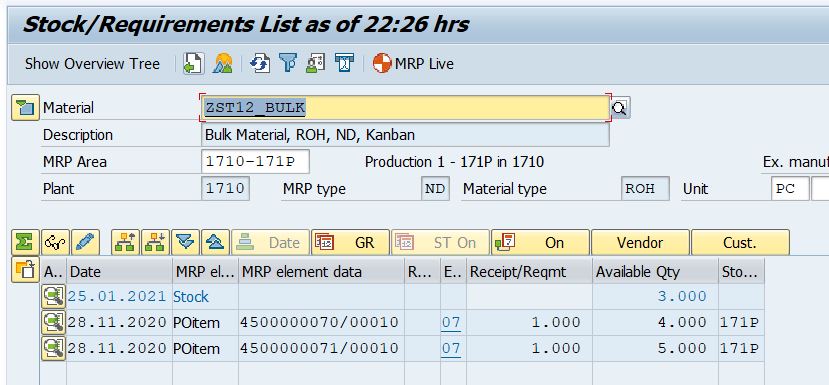829x385 pixels.
Task: Click the available quantity 5.000
Action: click(682, 348)
